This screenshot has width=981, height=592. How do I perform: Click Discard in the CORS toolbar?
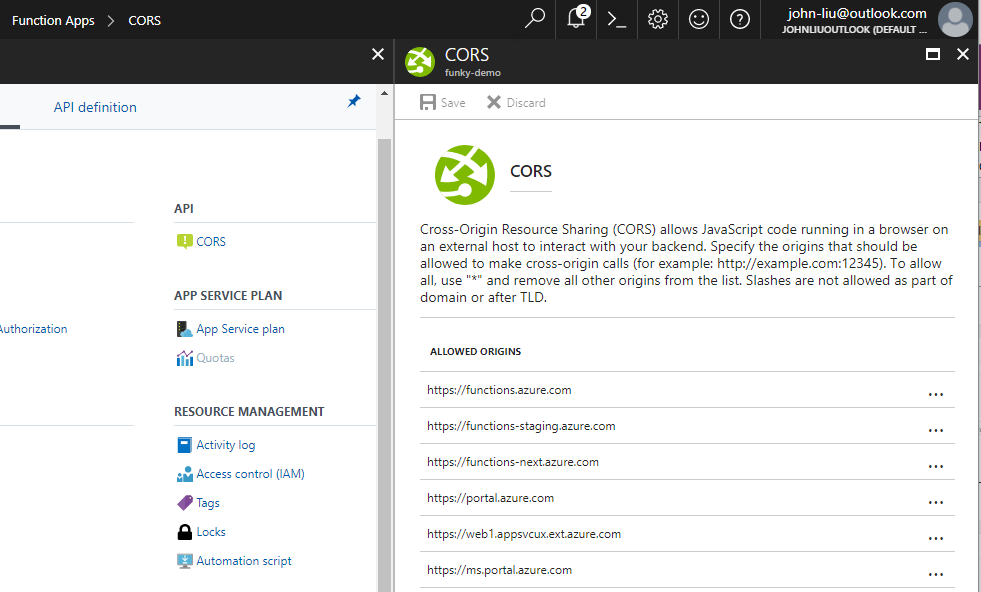[x=516, y=103]
